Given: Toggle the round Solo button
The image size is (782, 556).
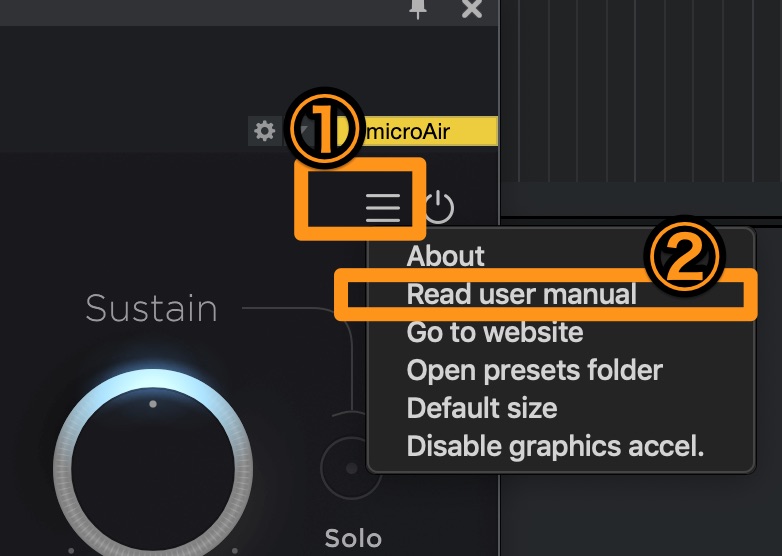Looking at the screenshot, I should [350, 468].
